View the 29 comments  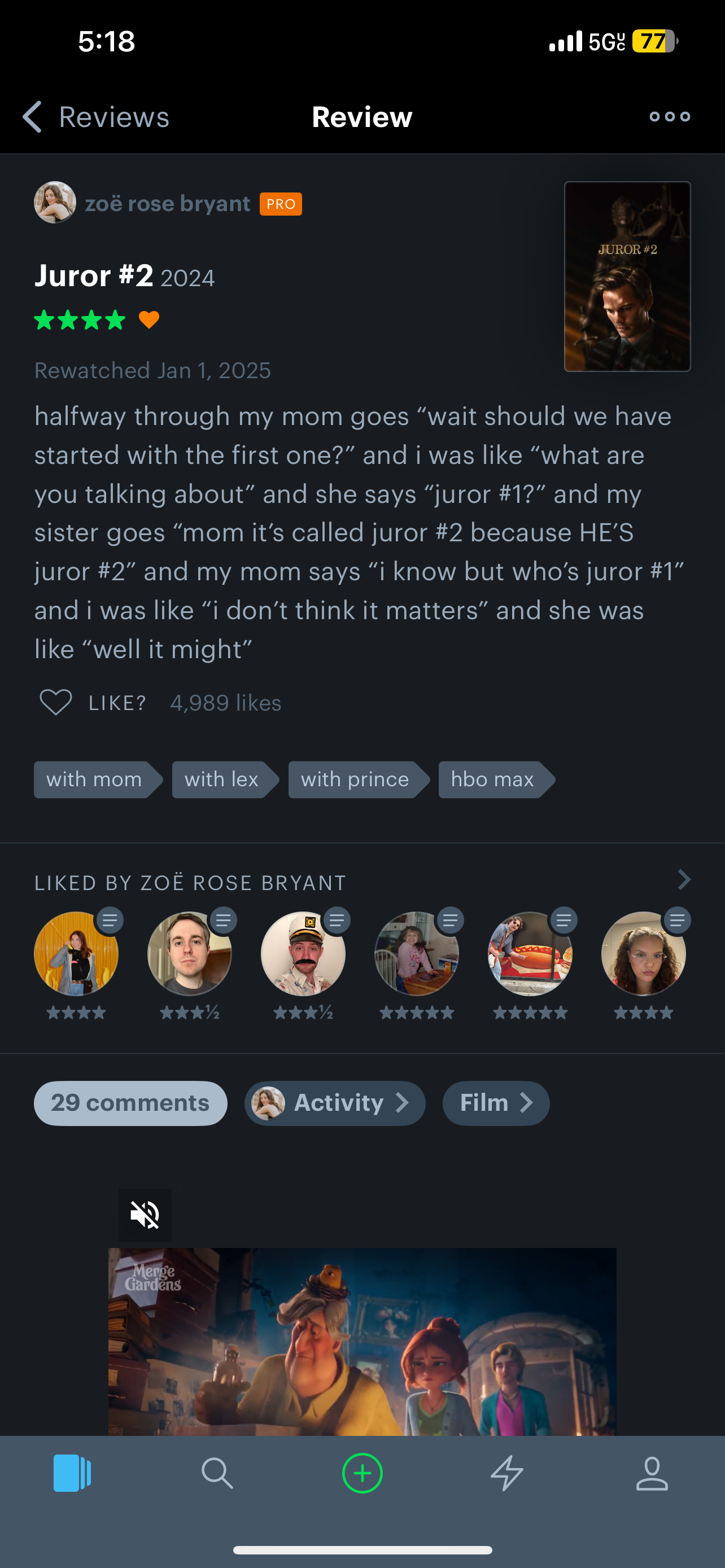[x=130, y=1103]
